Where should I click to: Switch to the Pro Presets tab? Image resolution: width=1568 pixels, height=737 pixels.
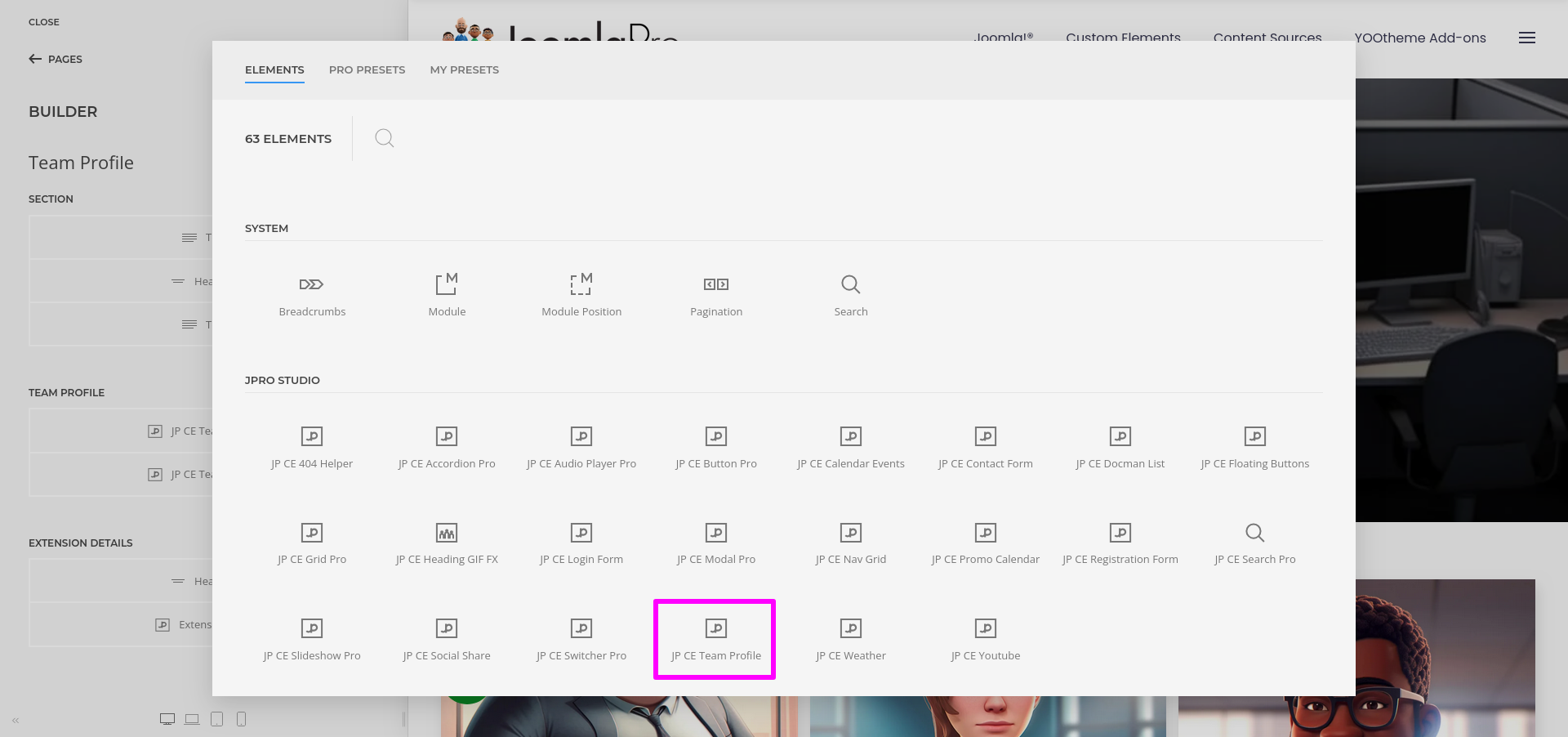[x=367, y=70]
